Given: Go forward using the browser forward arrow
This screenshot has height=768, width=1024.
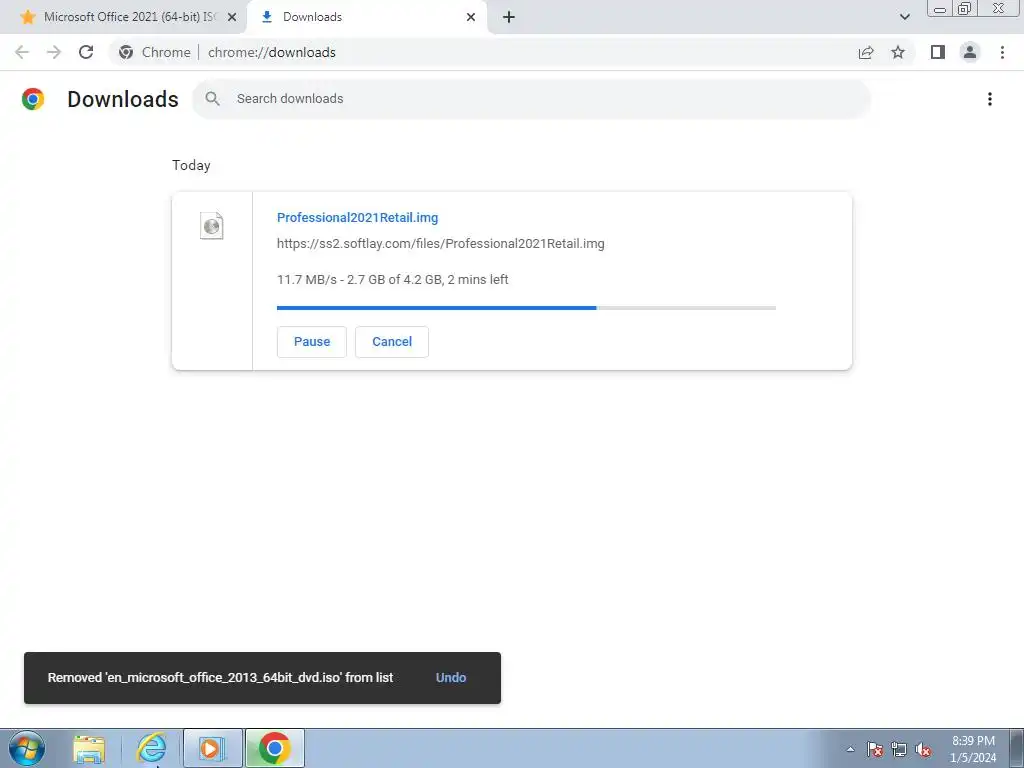Looking at the screenshot, I should click(x=54, y=52).
